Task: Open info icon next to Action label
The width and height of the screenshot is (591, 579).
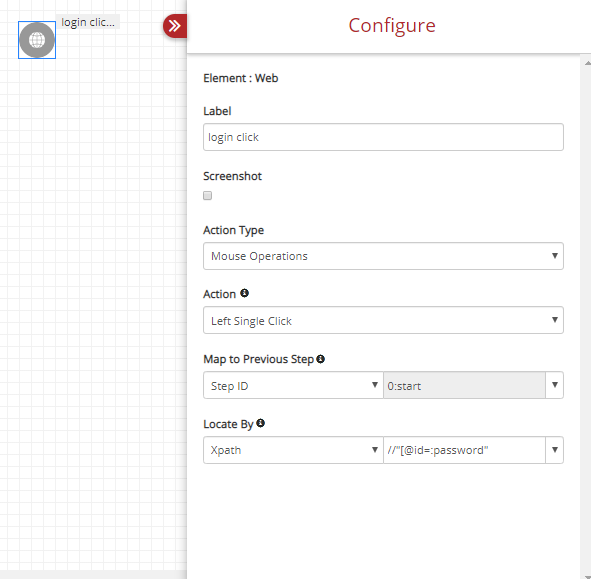Action: pos(244,293)
